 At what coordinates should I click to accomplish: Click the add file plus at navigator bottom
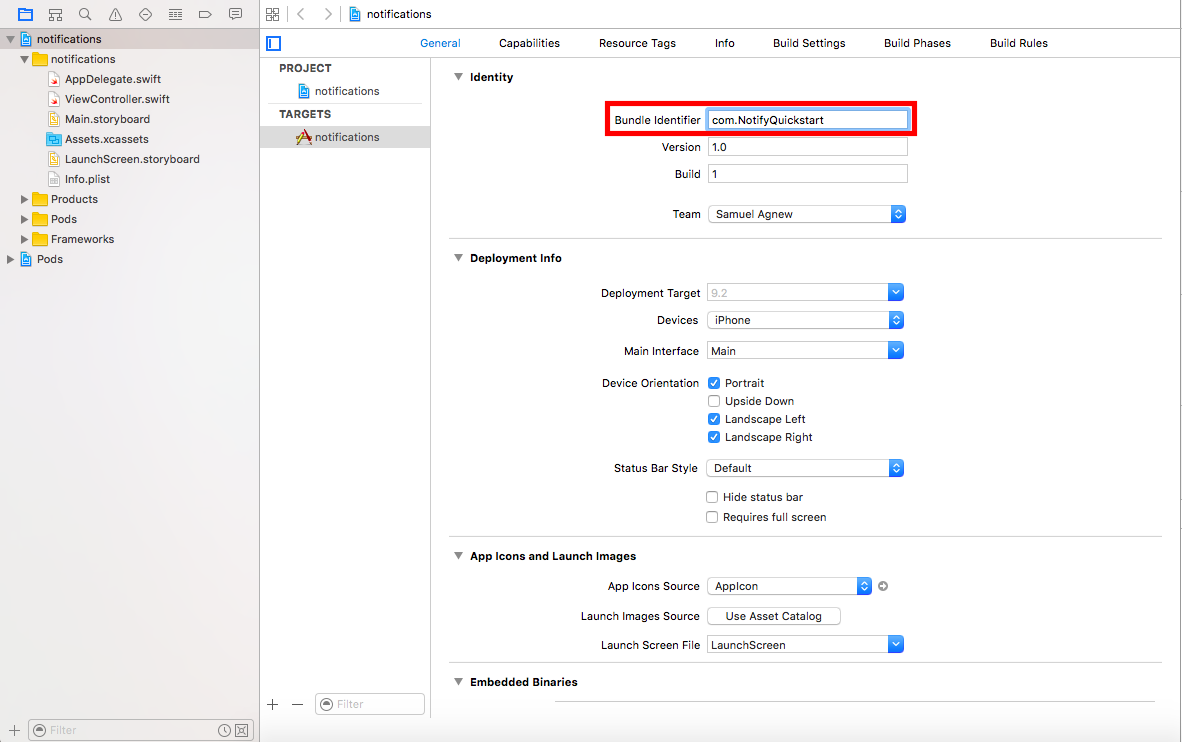tap(14, 730)
